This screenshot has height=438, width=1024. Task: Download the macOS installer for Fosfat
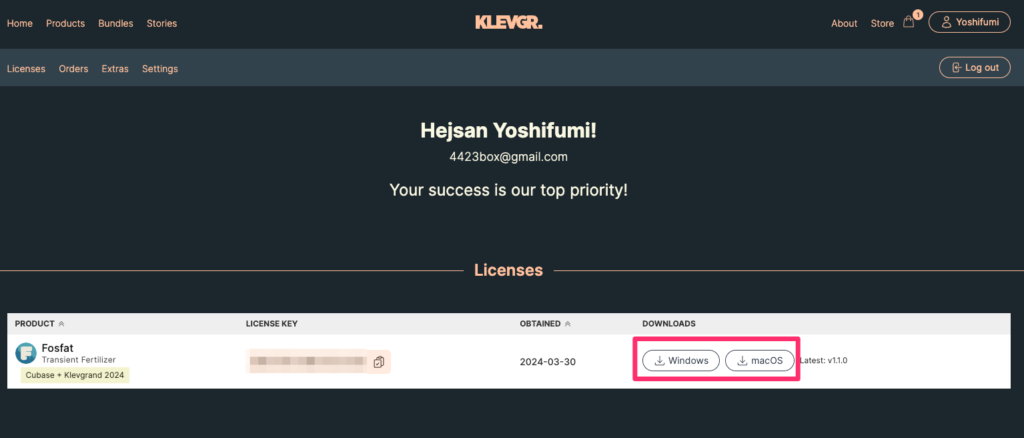click(760, 360)
